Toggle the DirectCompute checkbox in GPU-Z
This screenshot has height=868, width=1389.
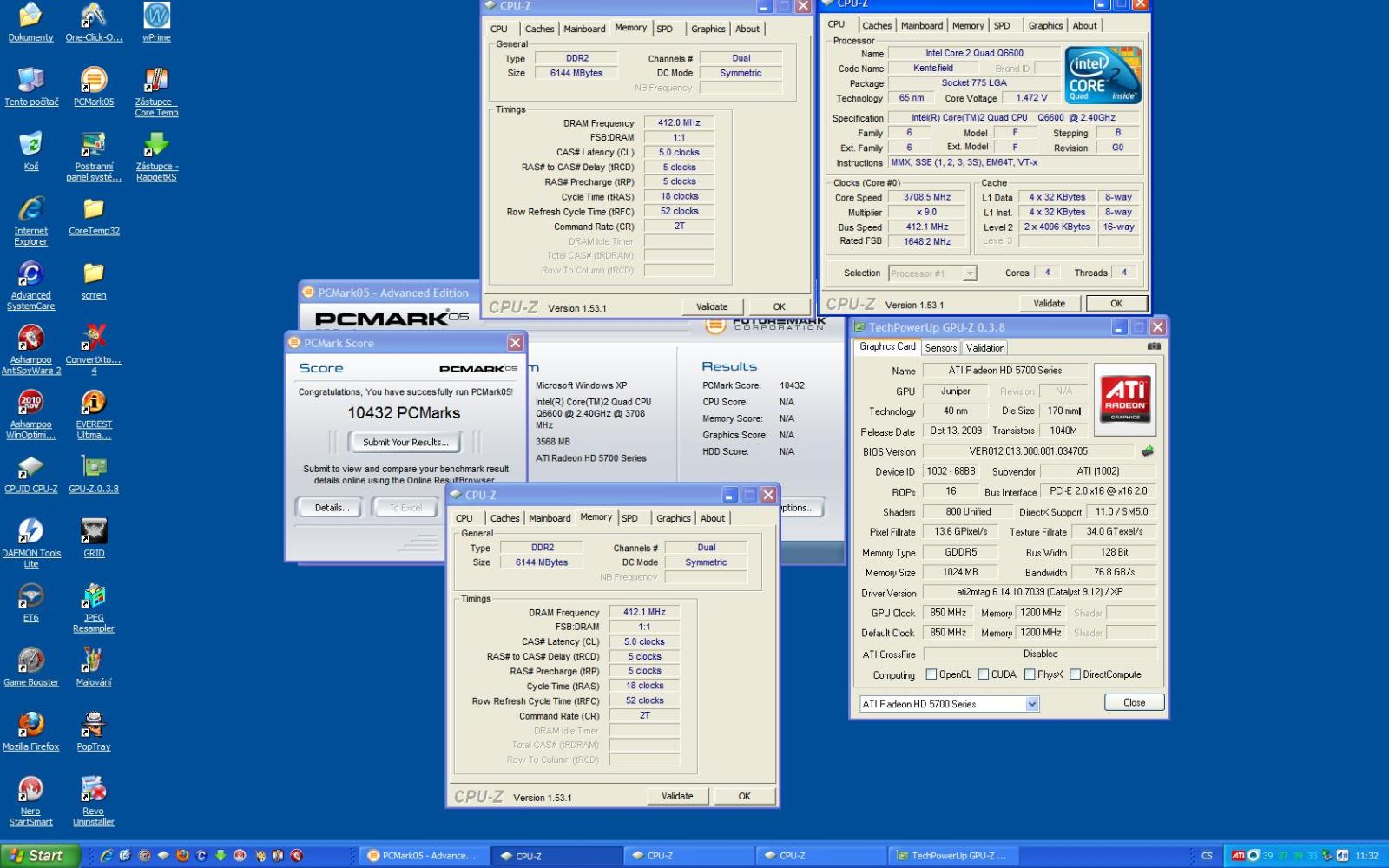(x=1075, y=674)
